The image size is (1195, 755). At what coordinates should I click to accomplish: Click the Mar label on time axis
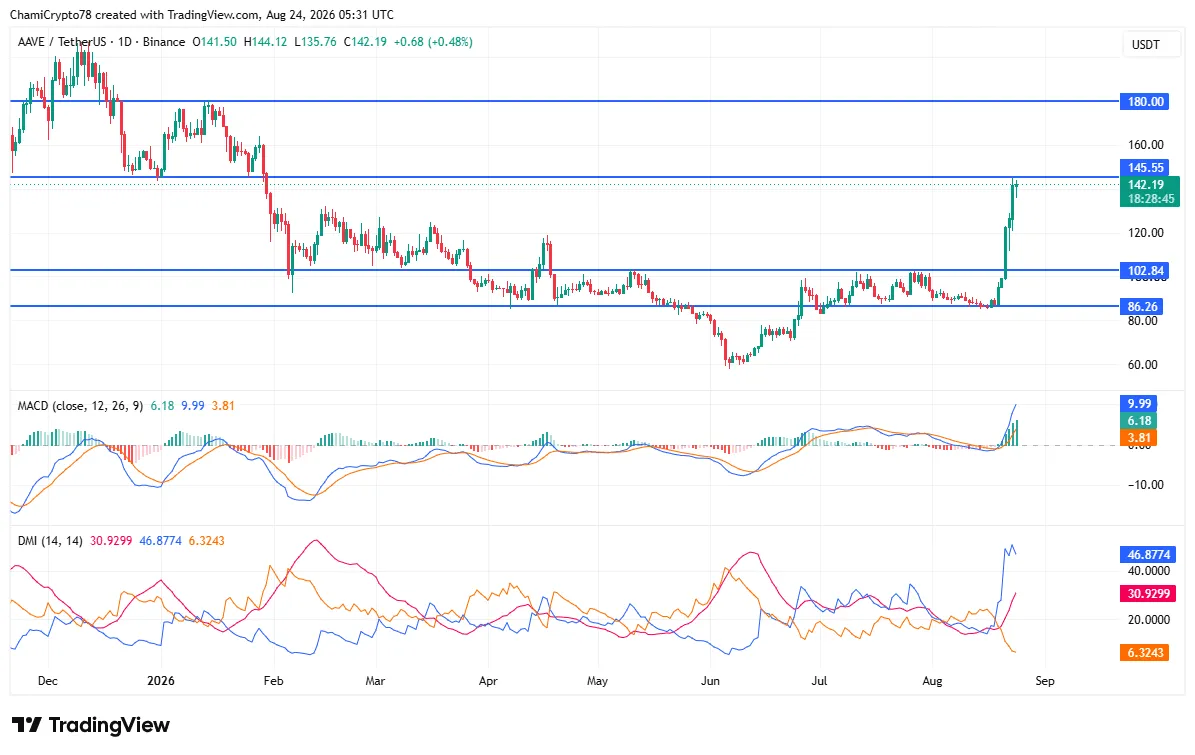point(375,680)
